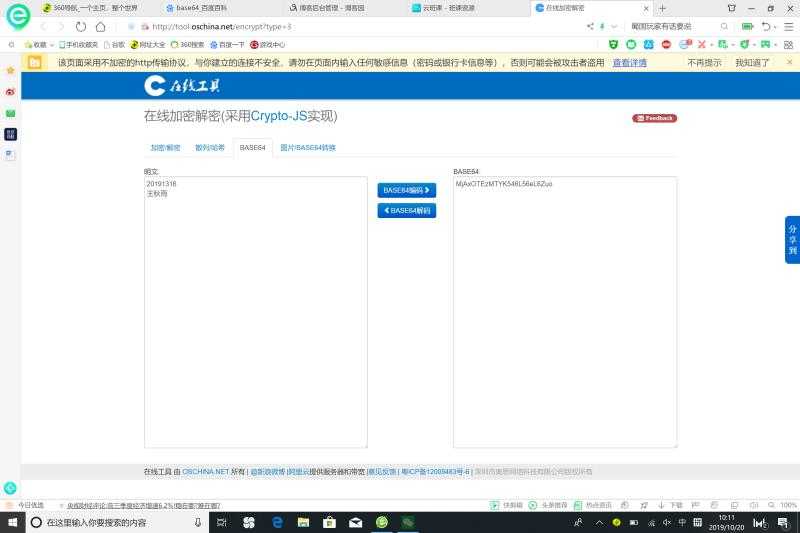Switch to the 博客后台管理 tab

[329, 8]
